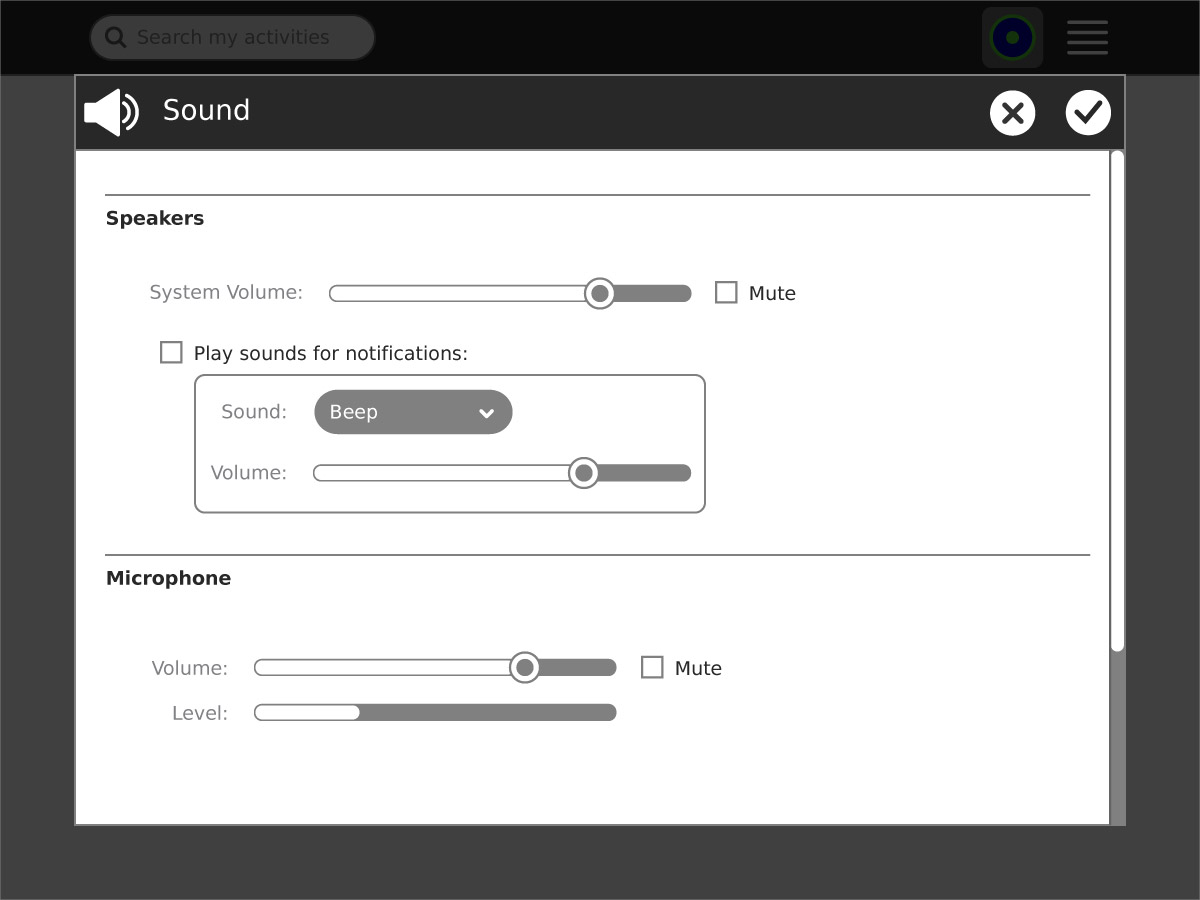Click the microphone Level meter bar

pos(435,712)
